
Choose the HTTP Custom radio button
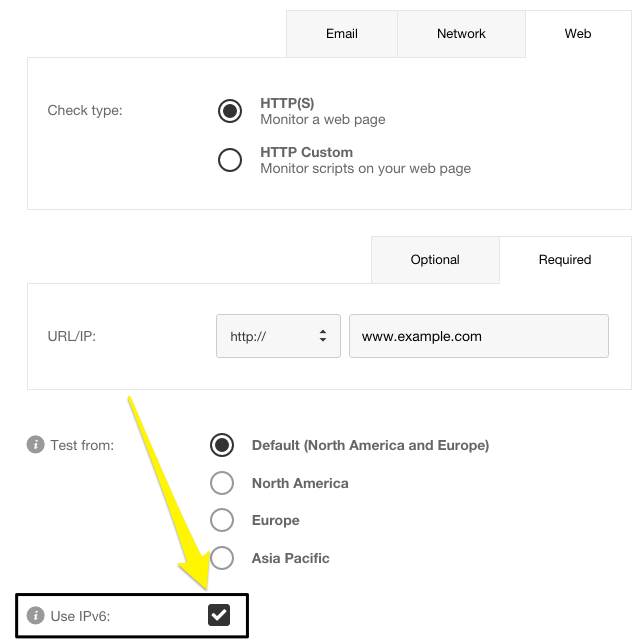tap(230, 160)
